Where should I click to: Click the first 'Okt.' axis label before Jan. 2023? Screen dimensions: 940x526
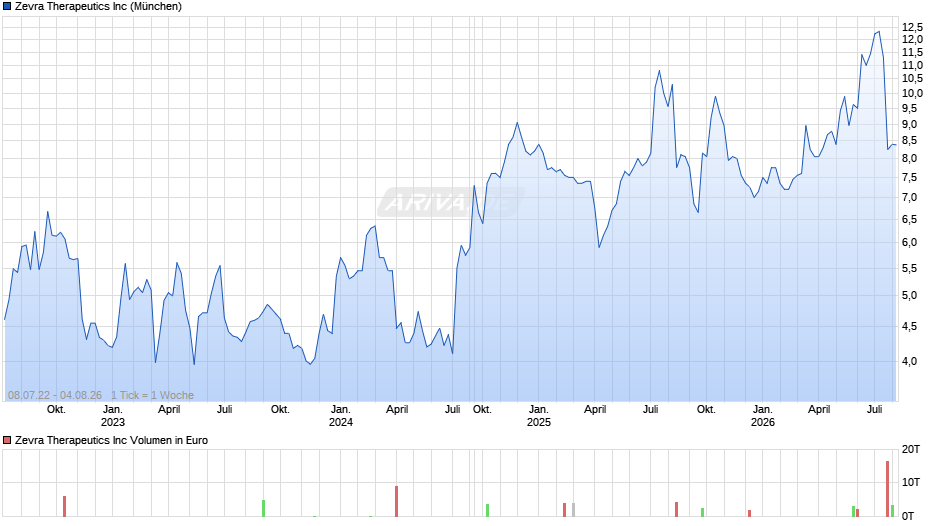(x=56, y=410)
